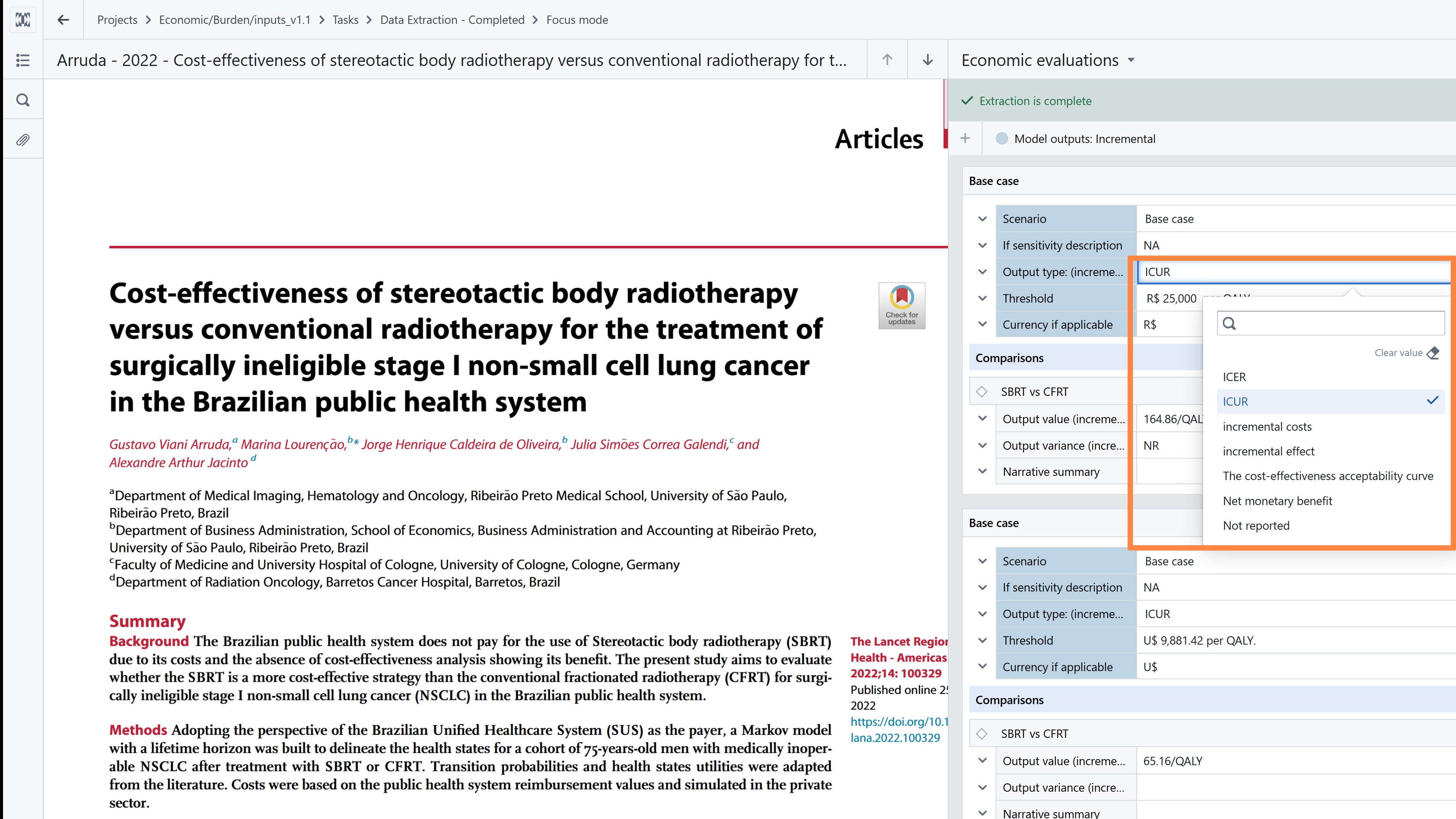
Task: Open Economic/Burden/inputs_v1.1 breadcrumb
Action: click(235, 20)
